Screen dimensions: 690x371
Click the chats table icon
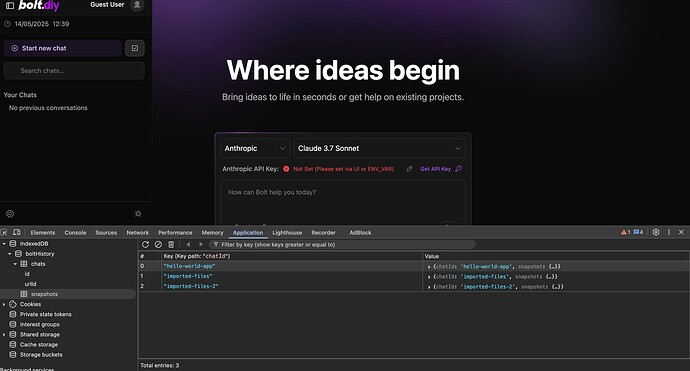click(x=24, y=264)
